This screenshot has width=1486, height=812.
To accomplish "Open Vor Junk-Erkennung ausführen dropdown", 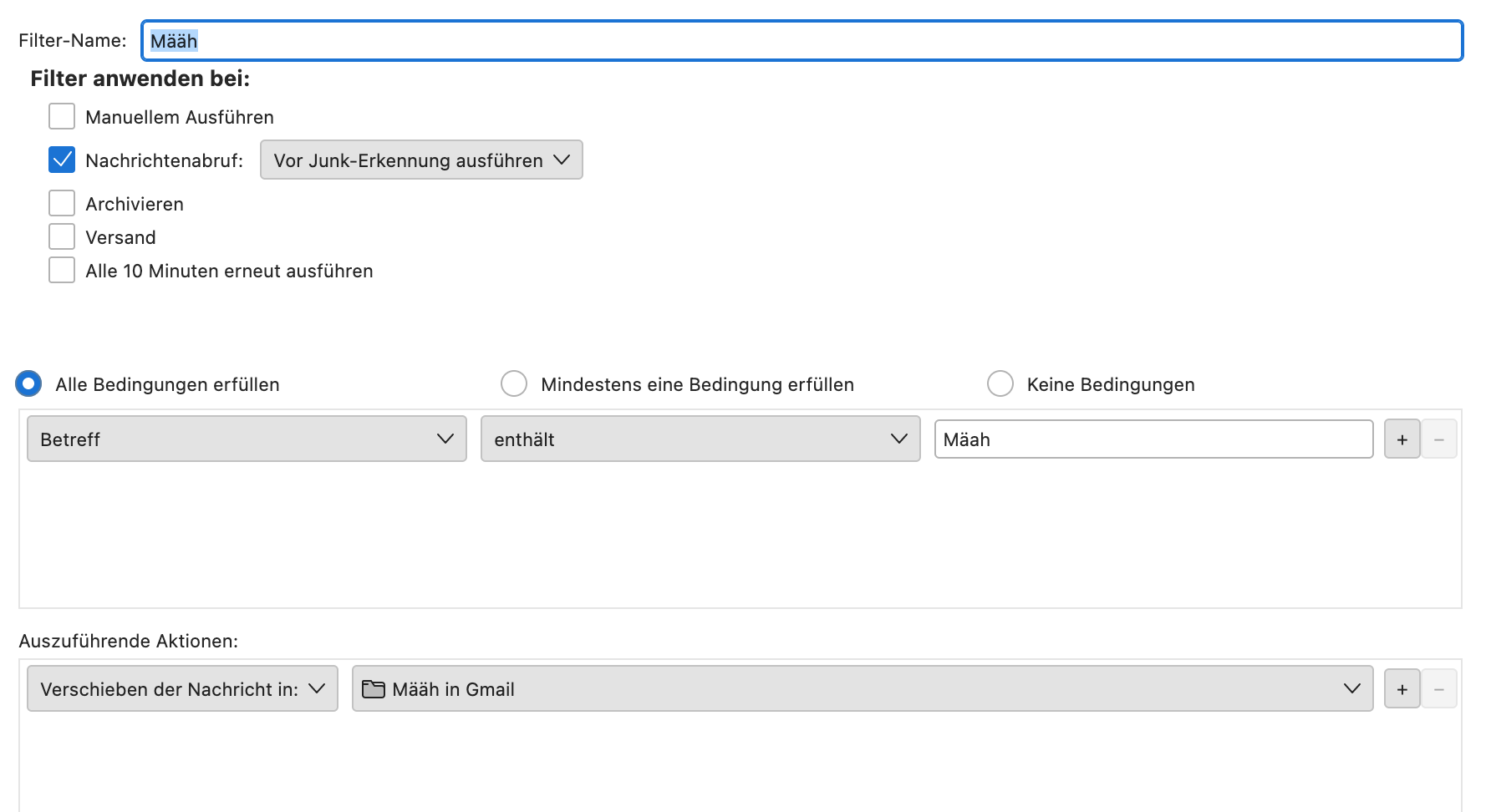I will pos(421,160).
